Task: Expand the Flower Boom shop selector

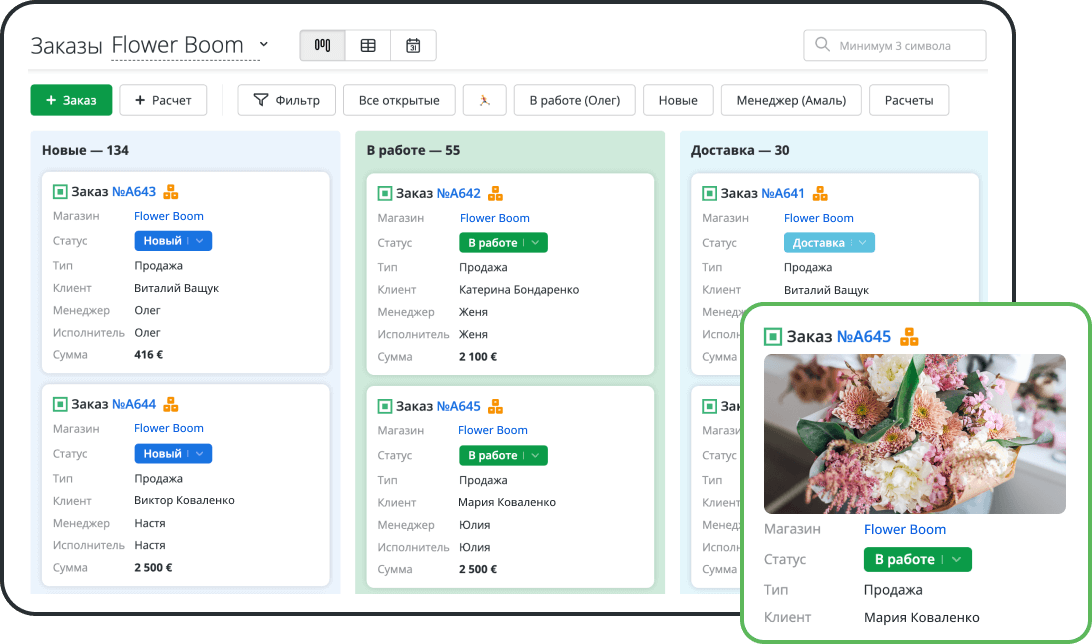Action: [x=264, y=45]
